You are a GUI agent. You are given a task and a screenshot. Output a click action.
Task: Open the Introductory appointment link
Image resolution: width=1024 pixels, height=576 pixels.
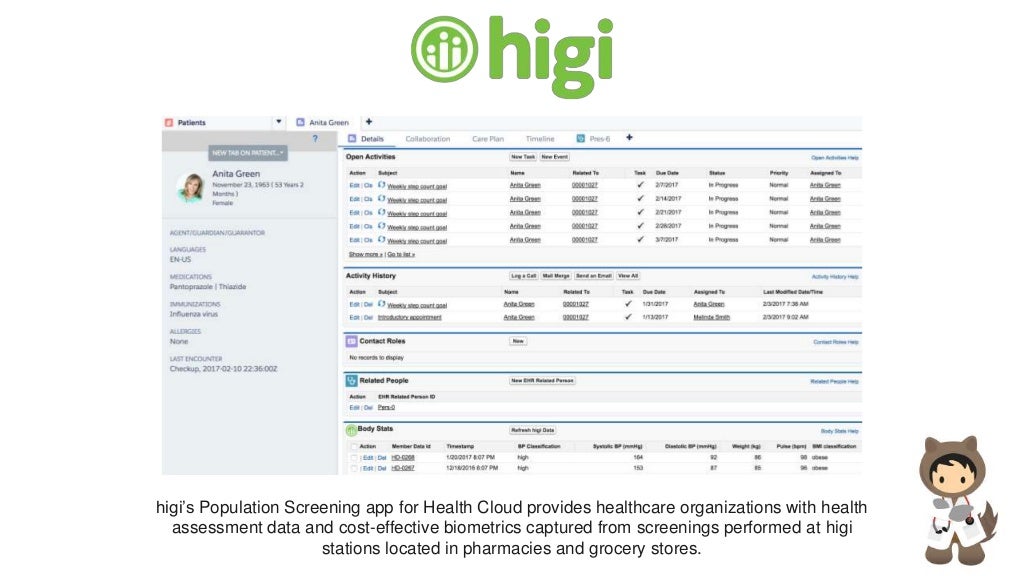tap(409, 317)
